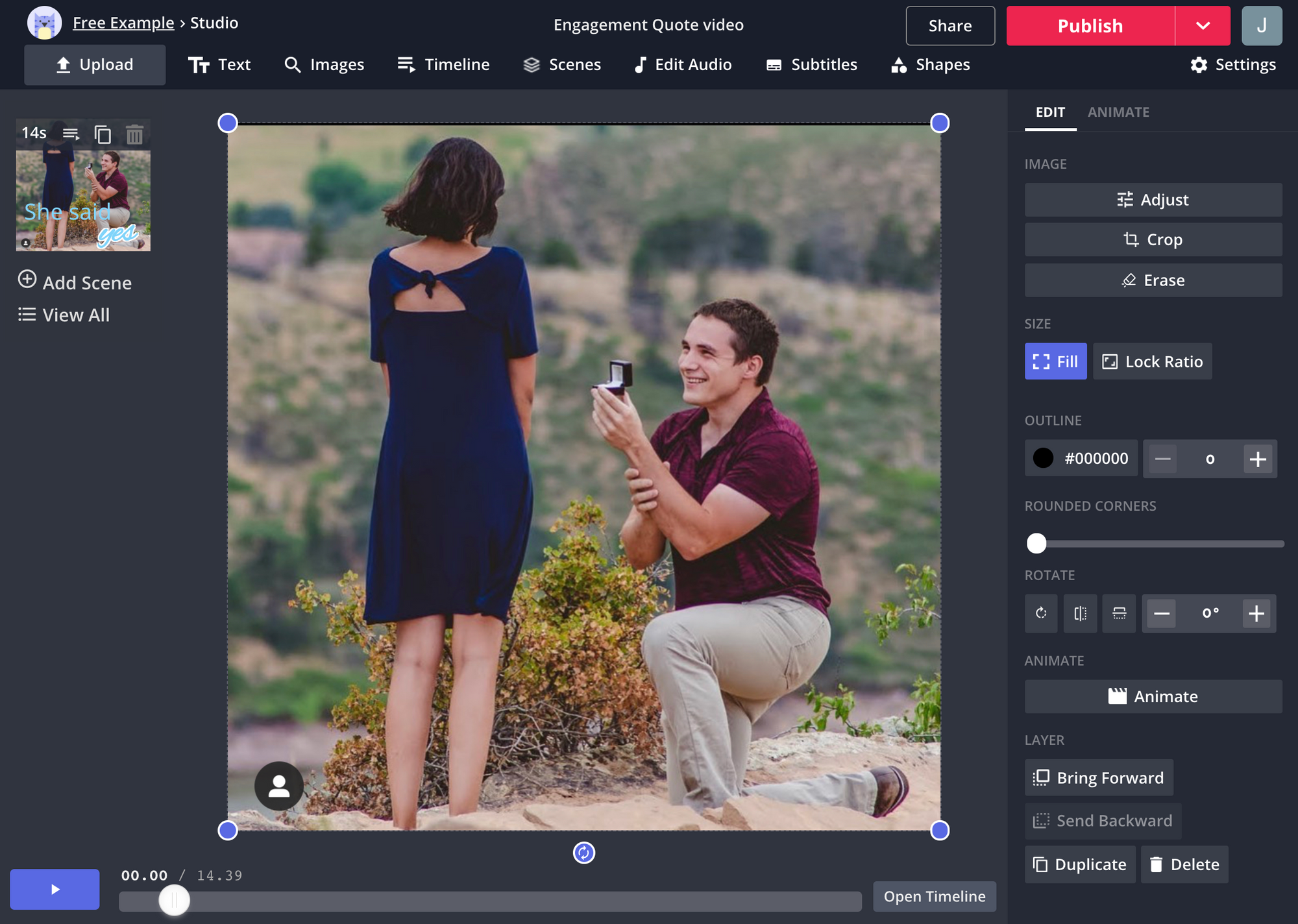Toggle Lock Ratio for the image

coord(1152,361)
